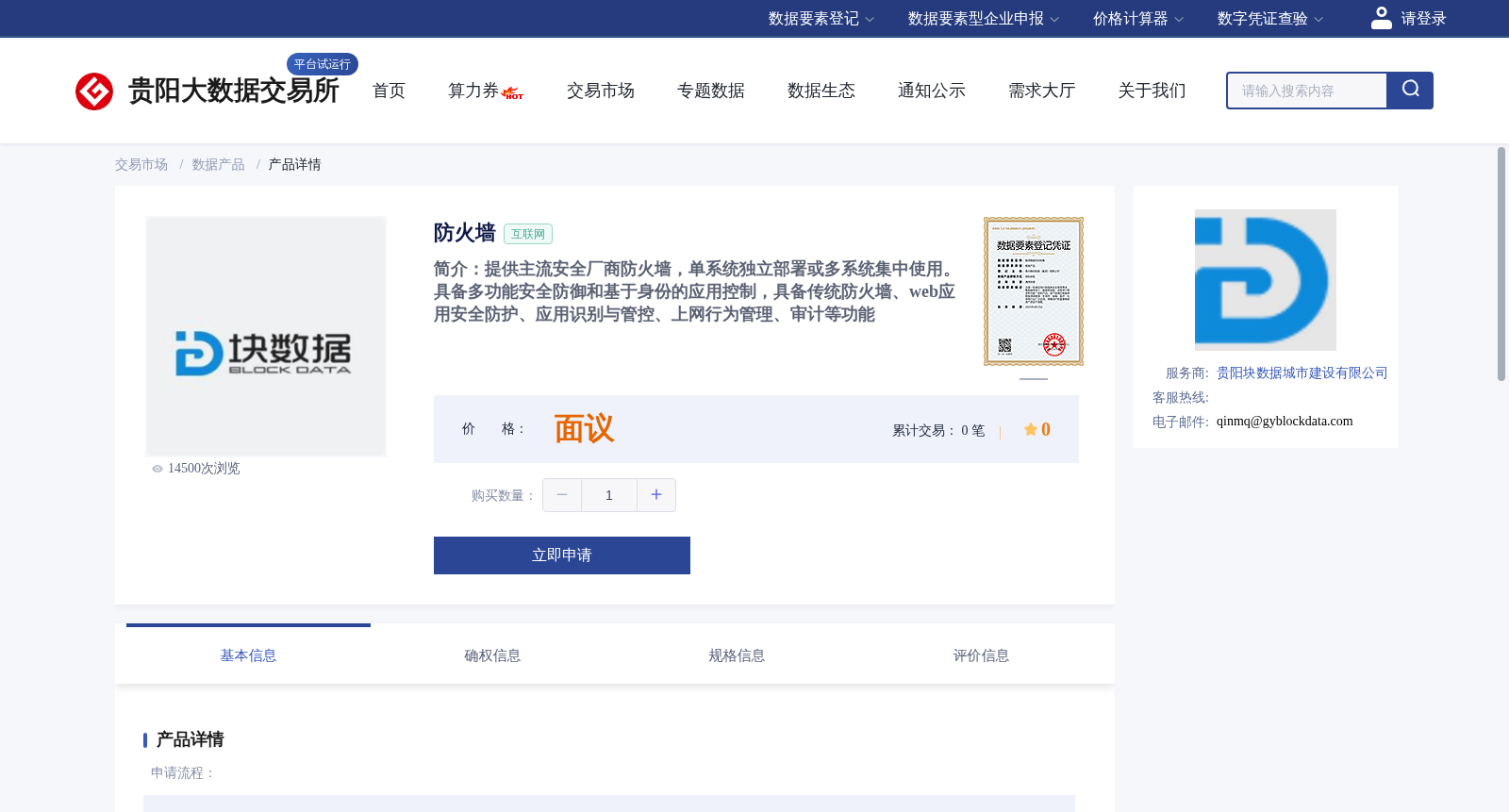
Task: Open the 算力券 menu item
Action: point(473,91)
